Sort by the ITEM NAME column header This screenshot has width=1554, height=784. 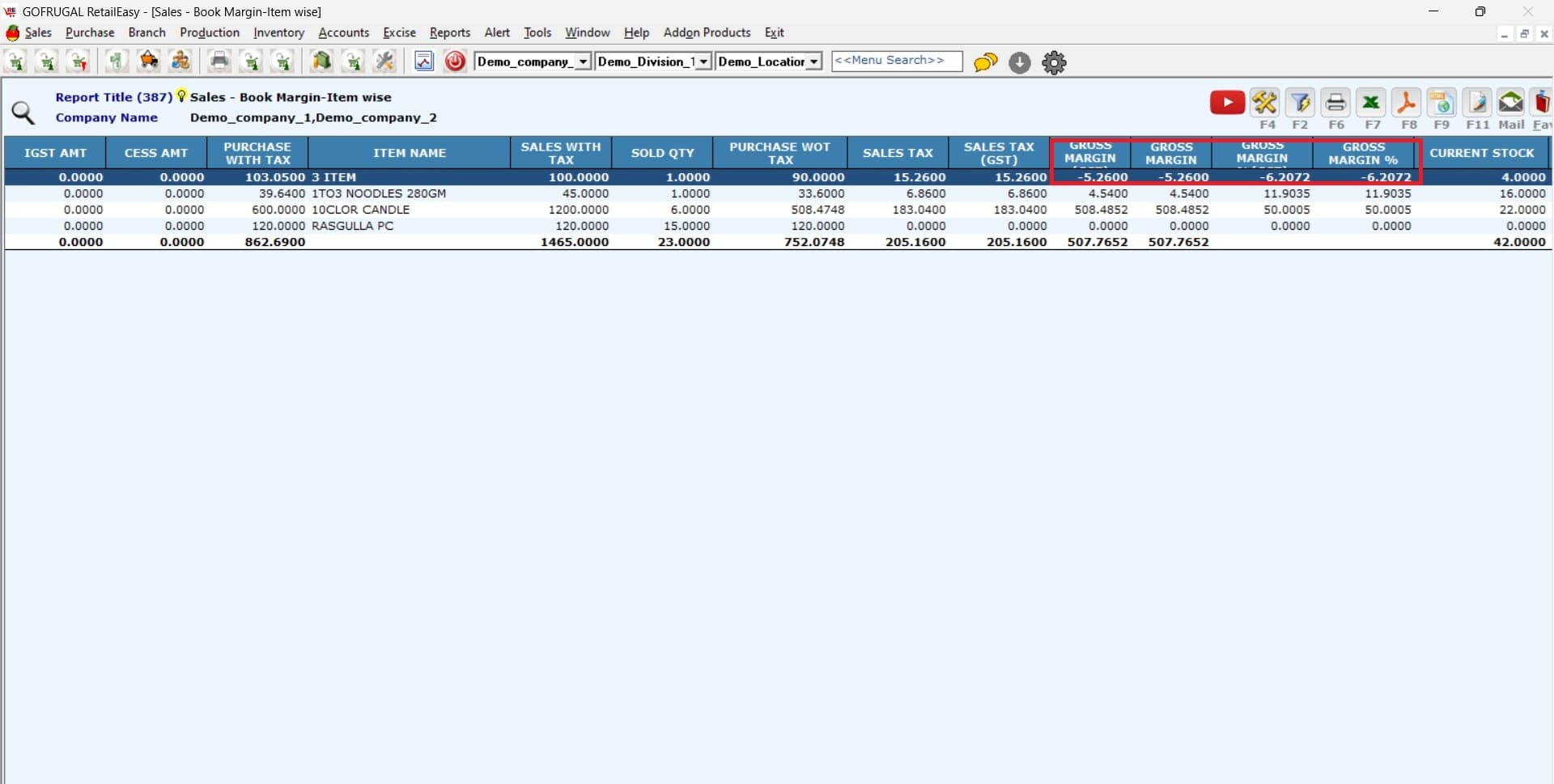pos(409,153)
